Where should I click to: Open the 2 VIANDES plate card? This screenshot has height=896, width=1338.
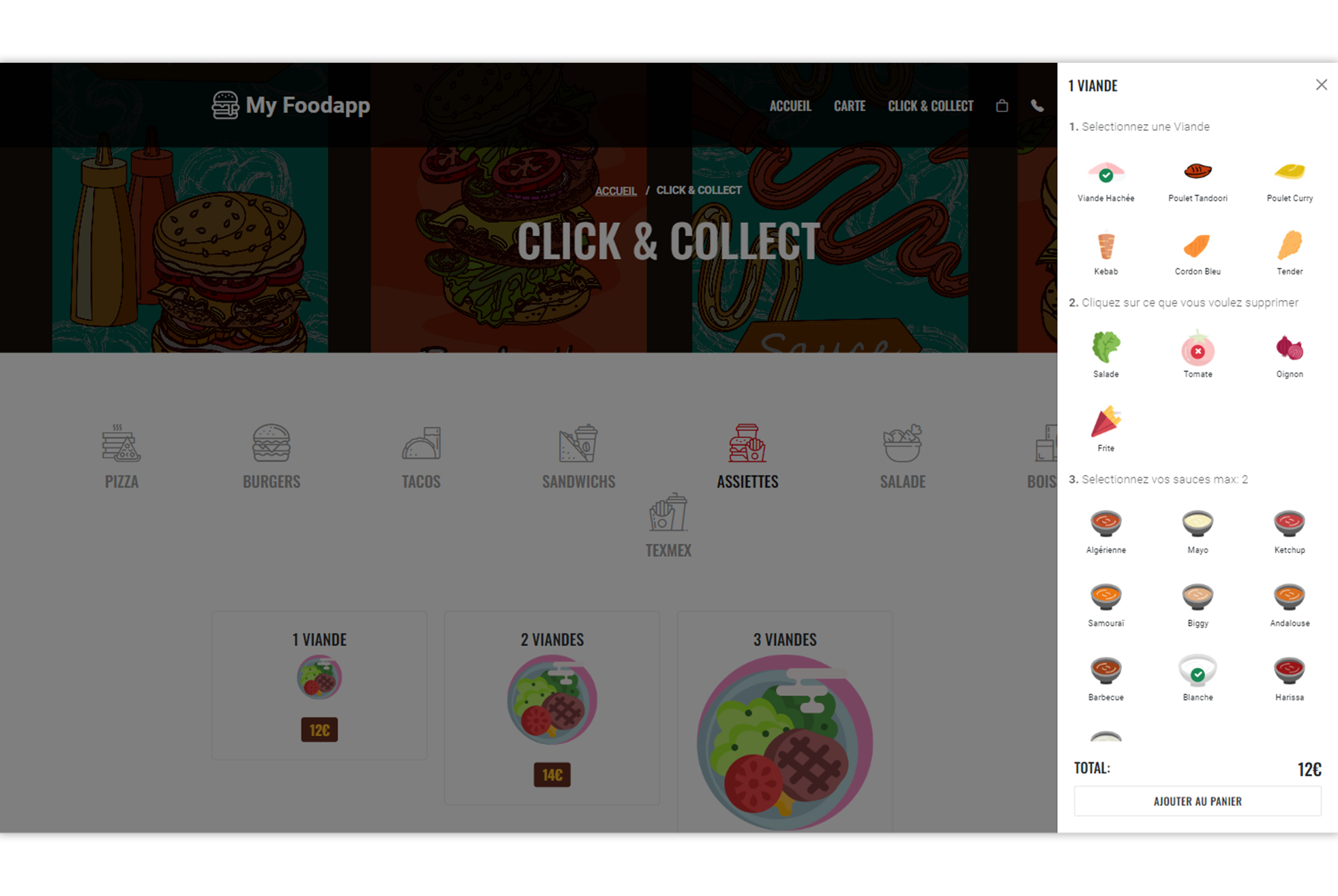pos(552,708)
